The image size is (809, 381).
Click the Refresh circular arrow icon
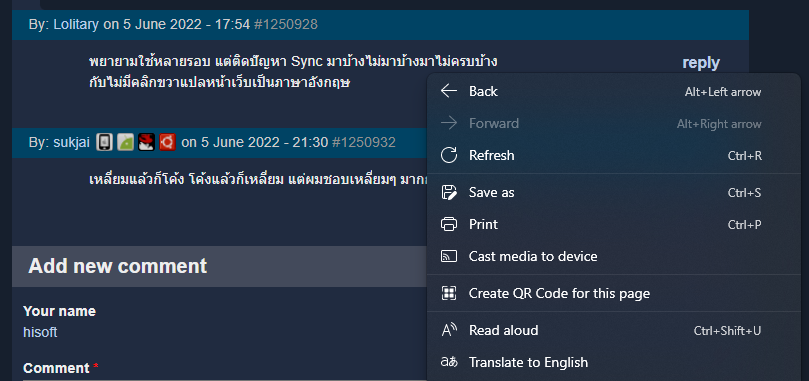pyautogui.click(x=449, y=155)
